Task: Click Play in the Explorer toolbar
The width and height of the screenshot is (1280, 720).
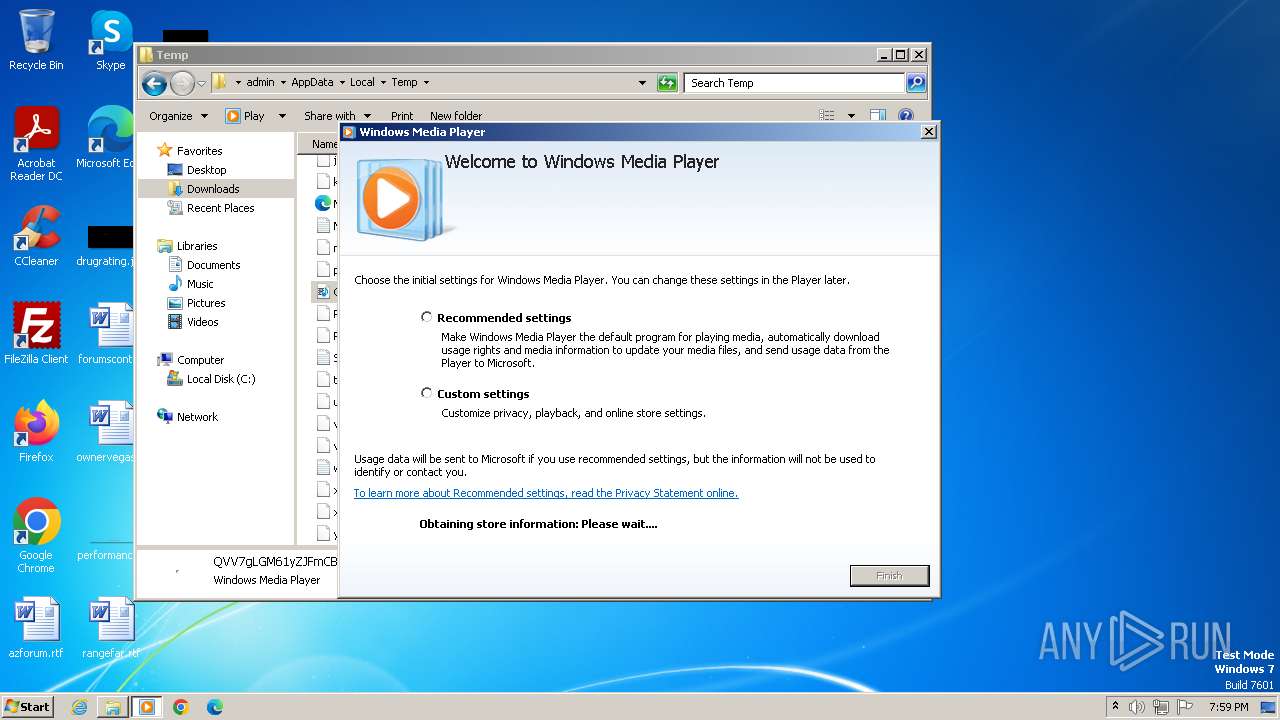Action: point(245,116)
